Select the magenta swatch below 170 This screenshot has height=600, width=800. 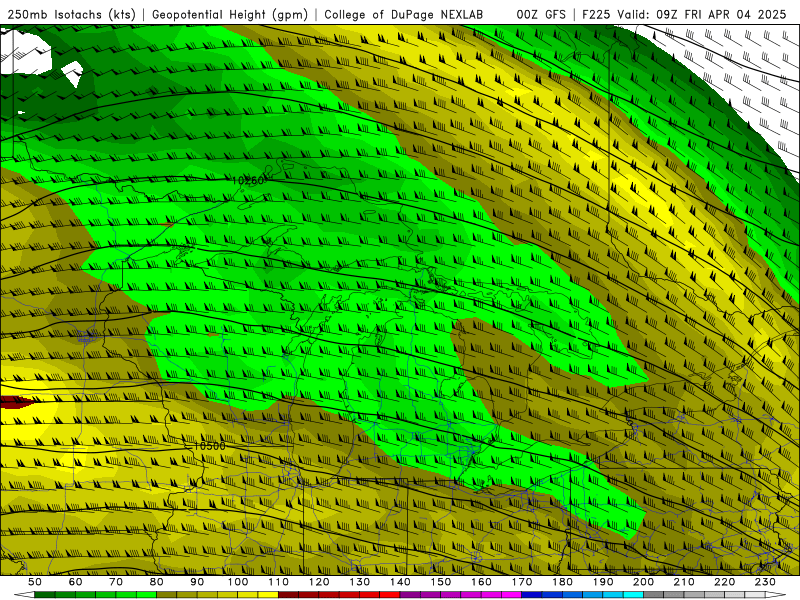click(x=511, y=595)
